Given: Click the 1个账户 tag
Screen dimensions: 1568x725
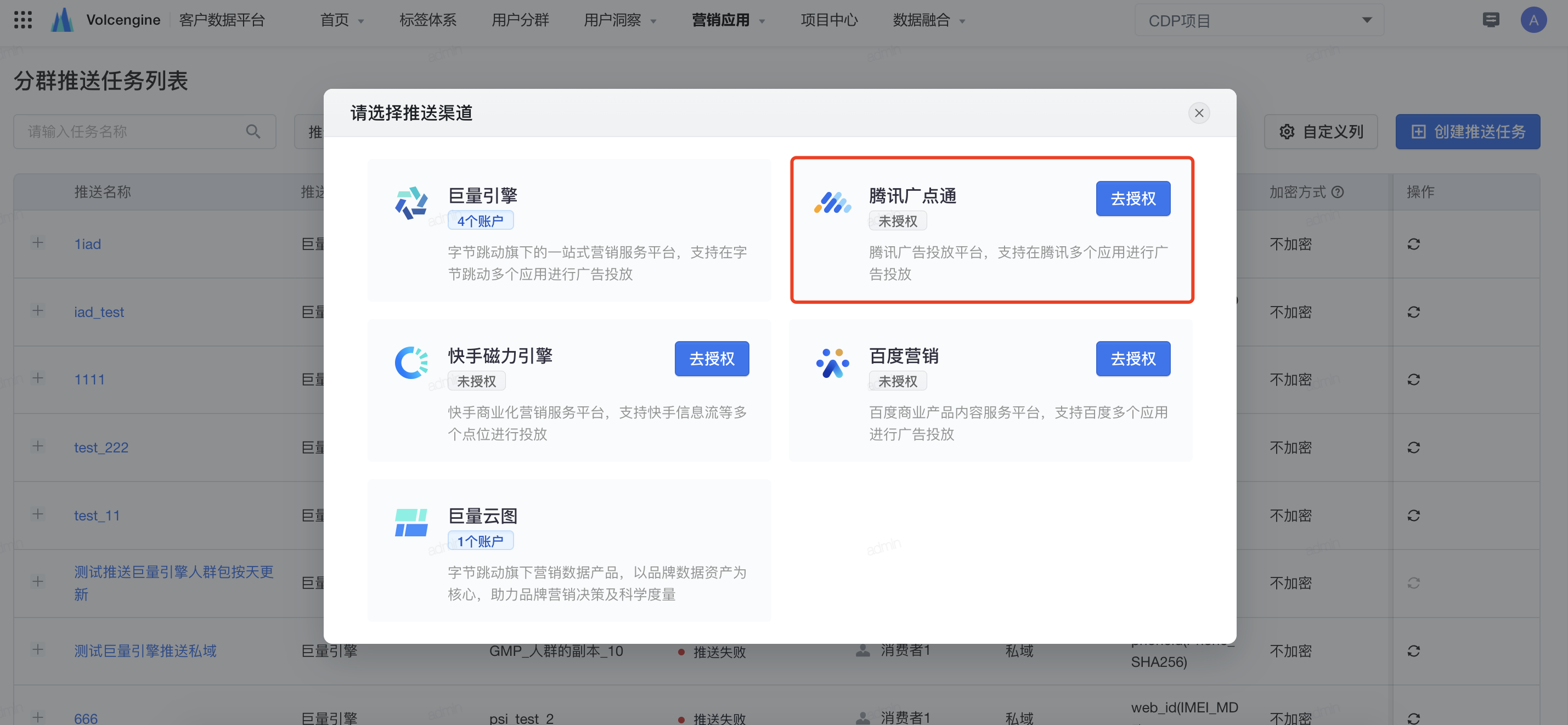Looking at the screenshot, I should (x=480, y=541).
